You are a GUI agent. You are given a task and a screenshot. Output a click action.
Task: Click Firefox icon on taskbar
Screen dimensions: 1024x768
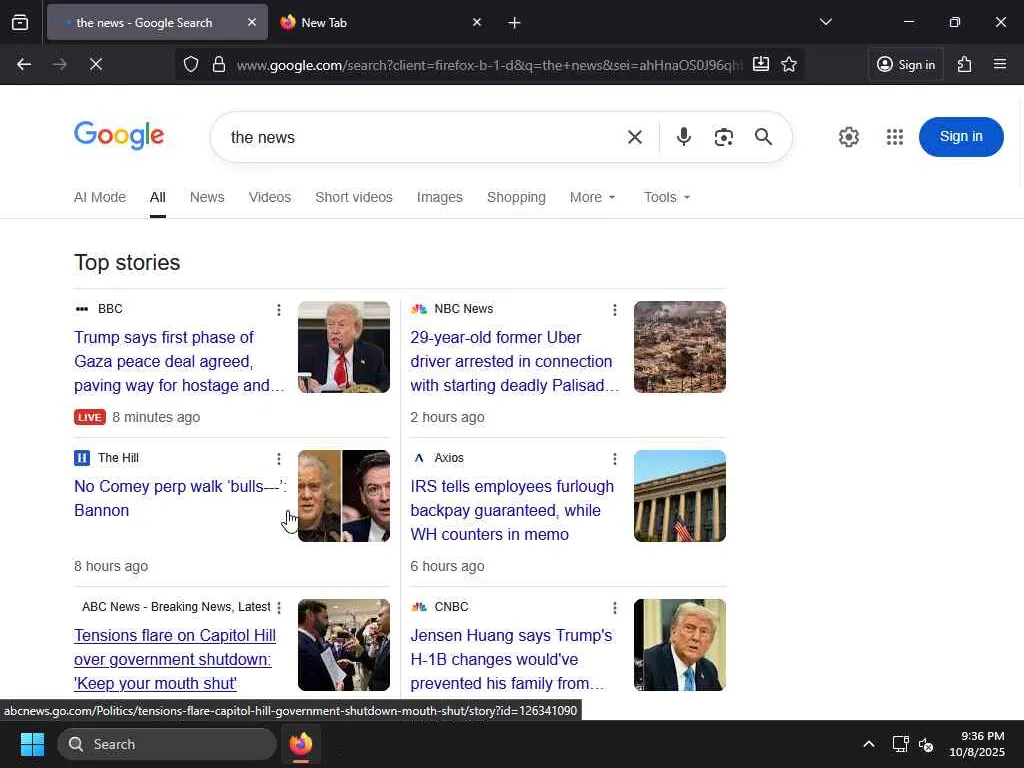(x=301, y=744)
